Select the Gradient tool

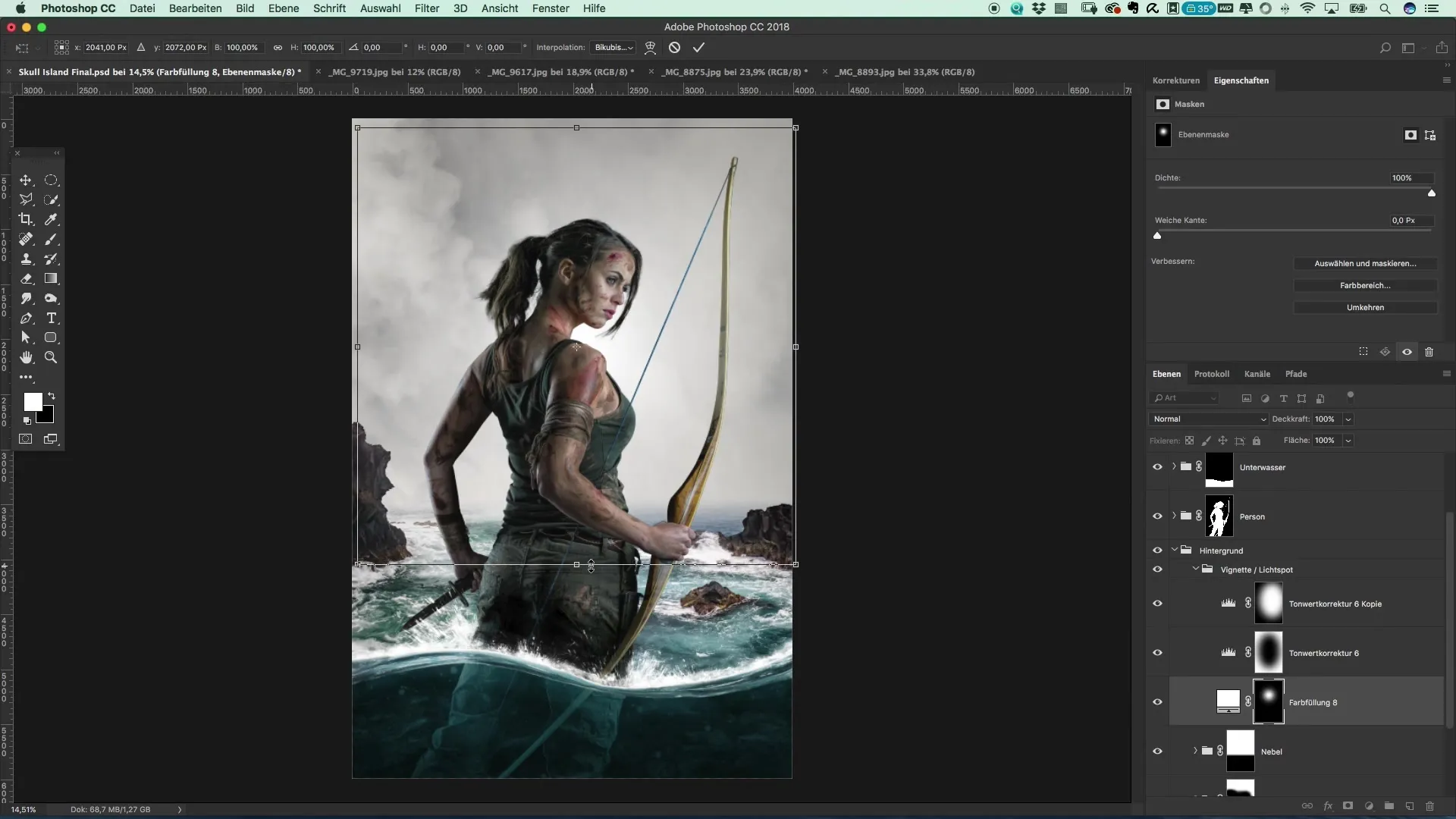tap(51, 278)
